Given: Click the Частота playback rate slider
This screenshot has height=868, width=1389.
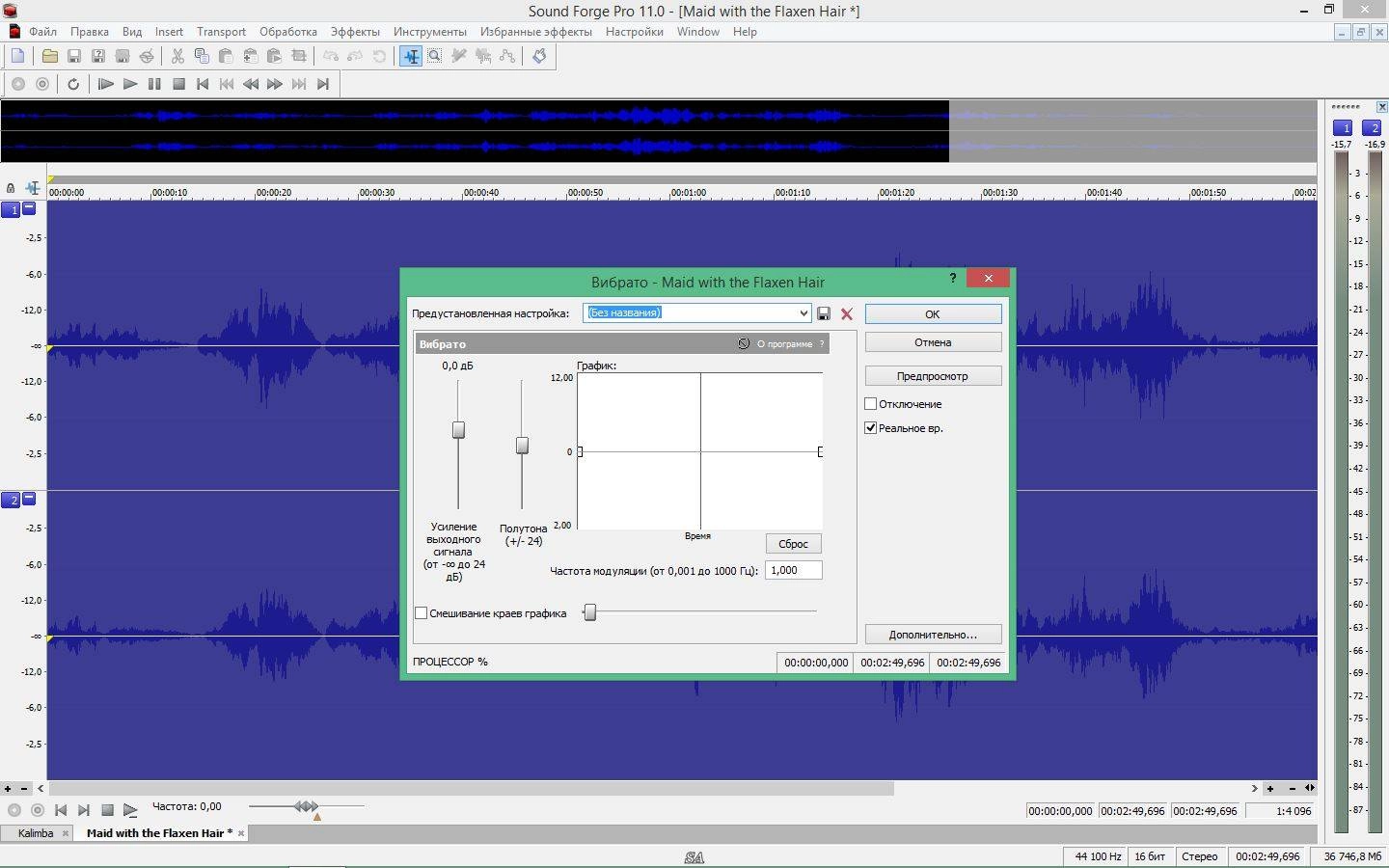Looking at the screenshot, I should 307,806.
